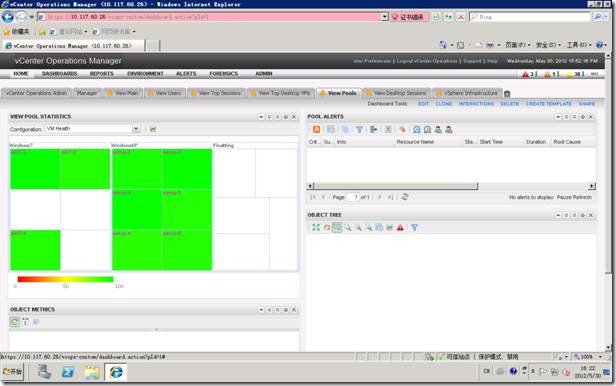
Task: Click the red critical alerts indicator in menu bar
Action: [528, 74]
